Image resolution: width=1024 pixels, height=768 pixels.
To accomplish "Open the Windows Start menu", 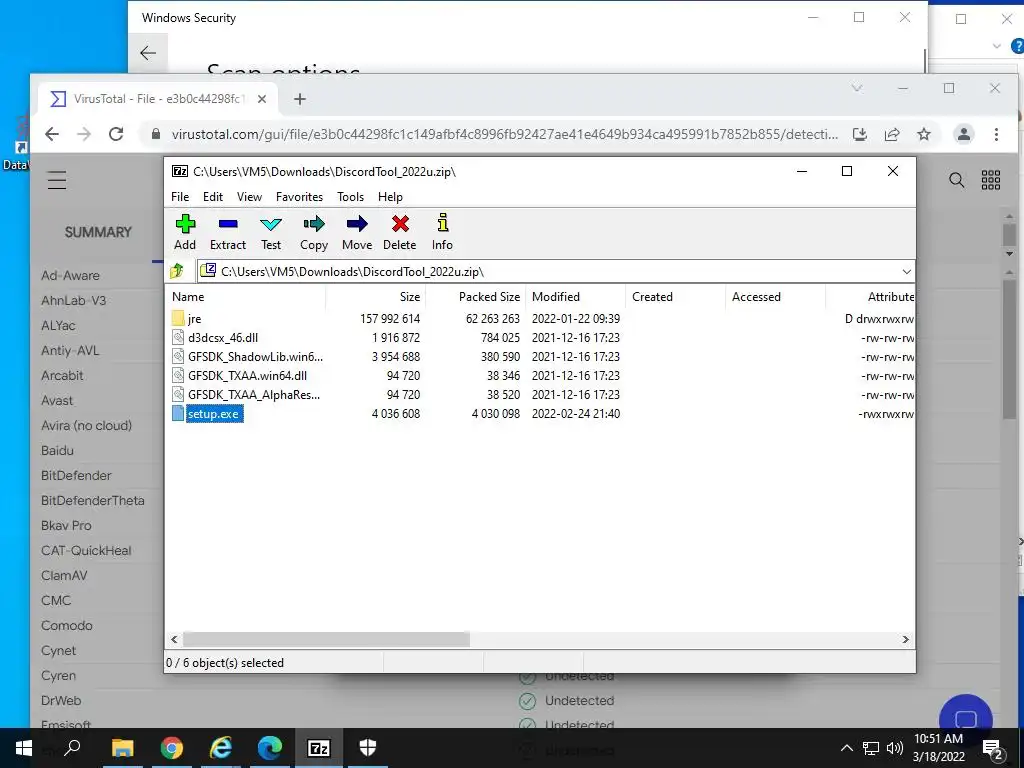I will [24, 748].
